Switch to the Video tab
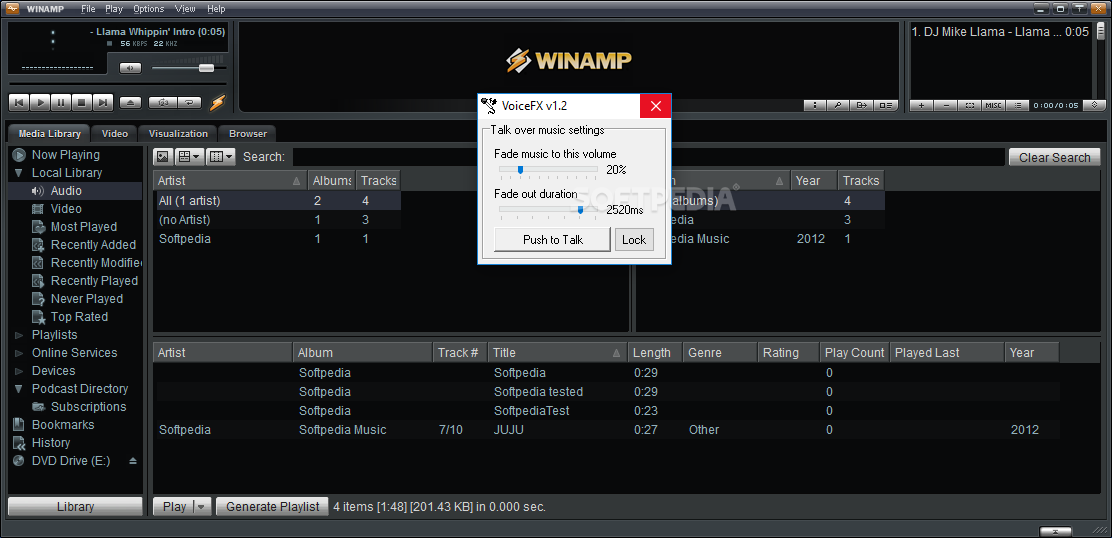The height and width of the screenshot is (538, 1112). pos(115,133)
